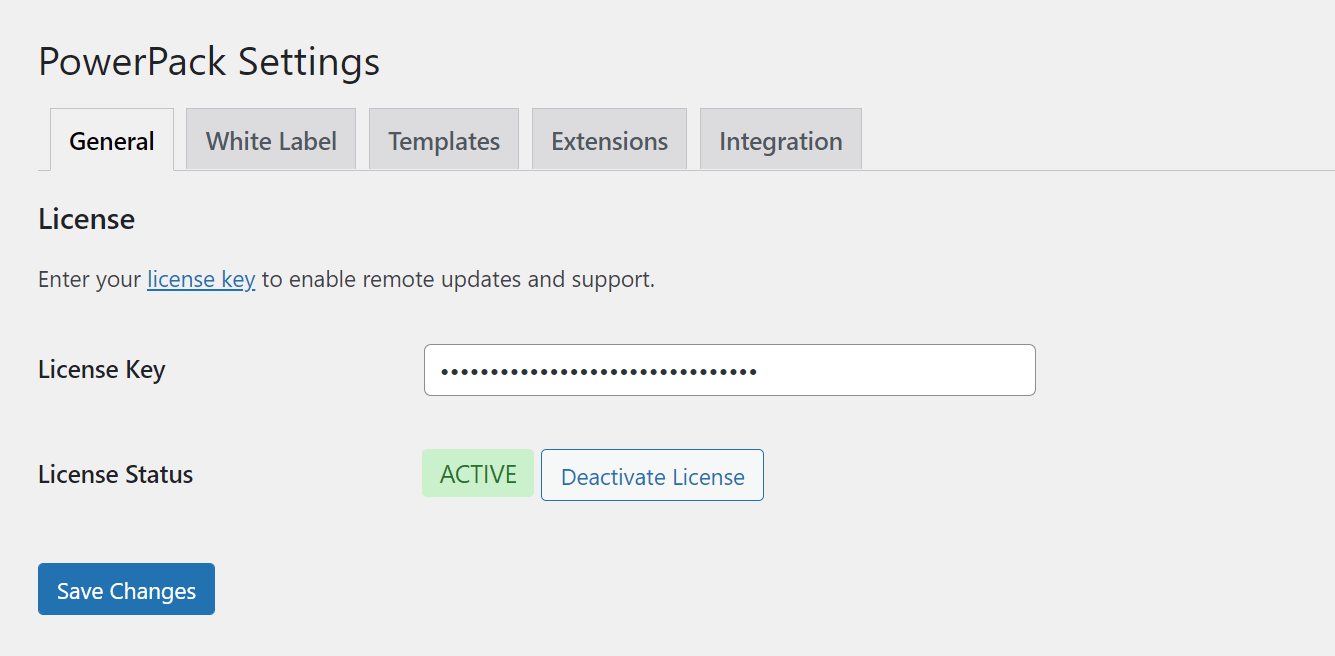
Task: Click the PowerPack Settings page title
Action: coord(208,62)
